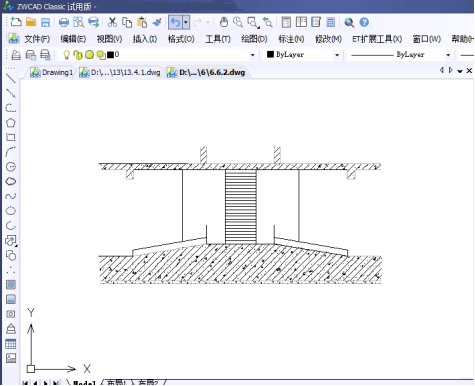Expand the ByLayer linetype dropdown
Screen dimensions: 475x386
448,55
